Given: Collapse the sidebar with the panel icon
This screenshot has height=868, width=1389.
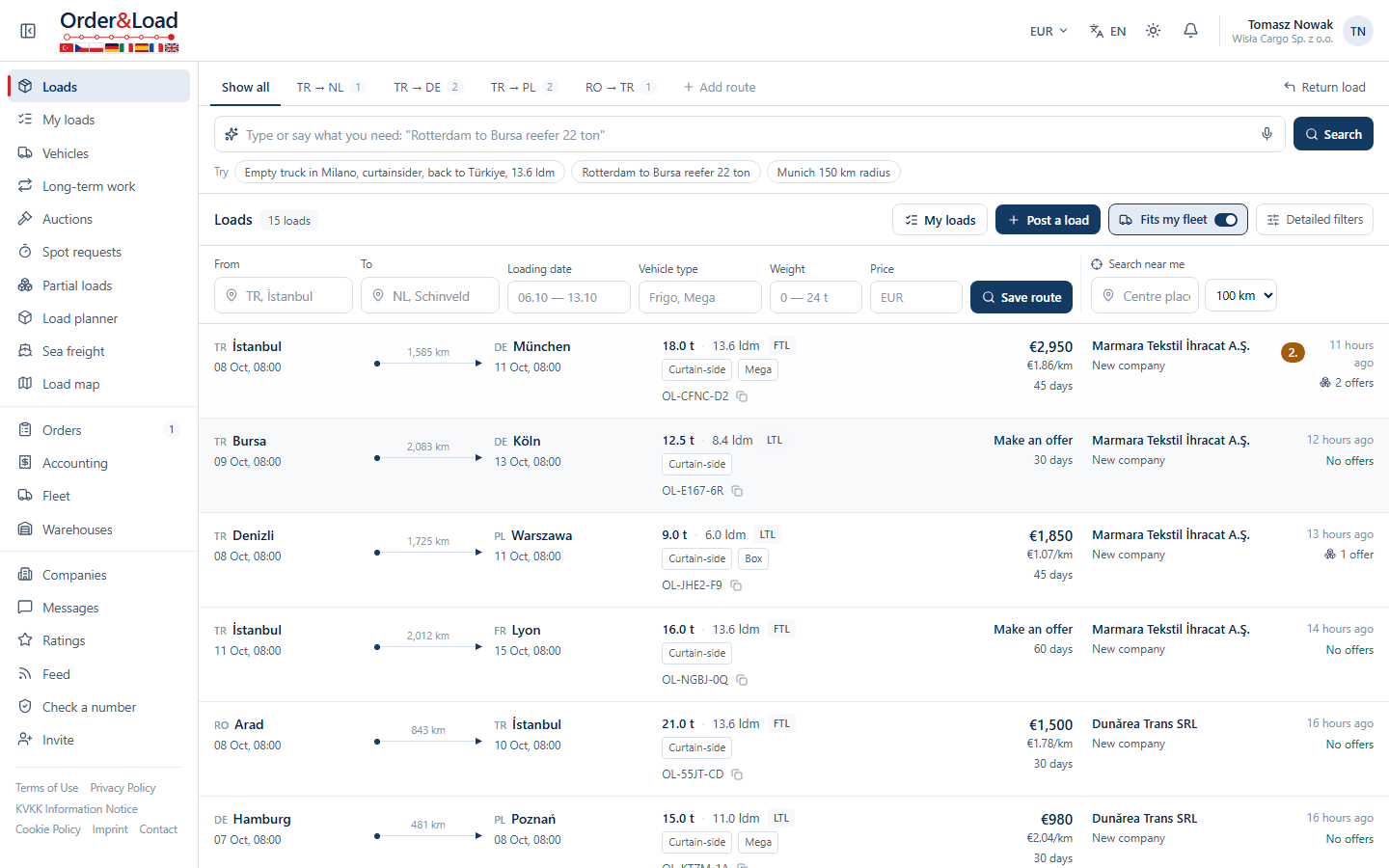Looking at the screenshot, I should (x=28, y=31).
